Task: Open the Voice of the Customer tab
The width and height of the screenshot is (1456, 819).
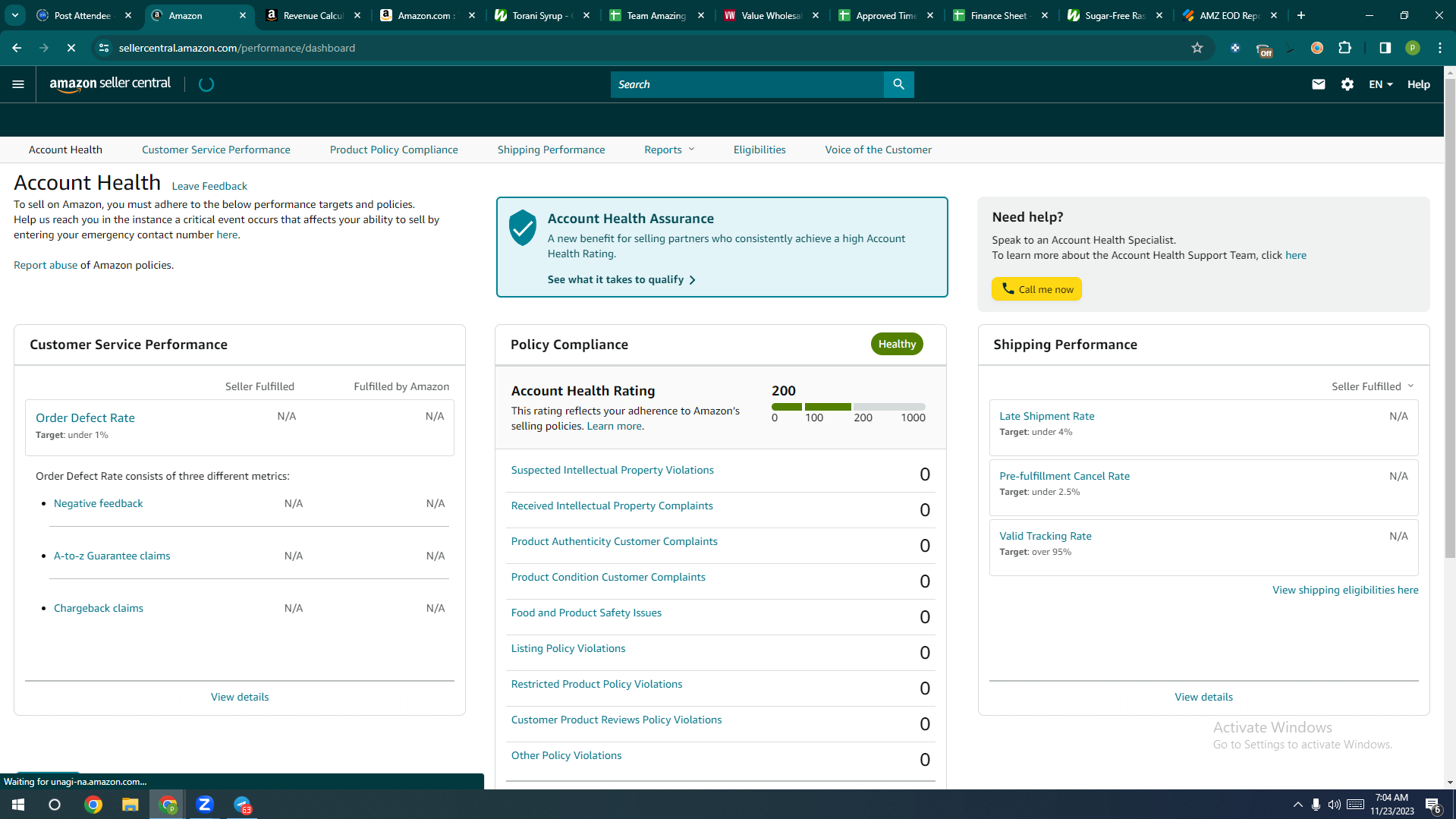Action: [x=878, y=150]
